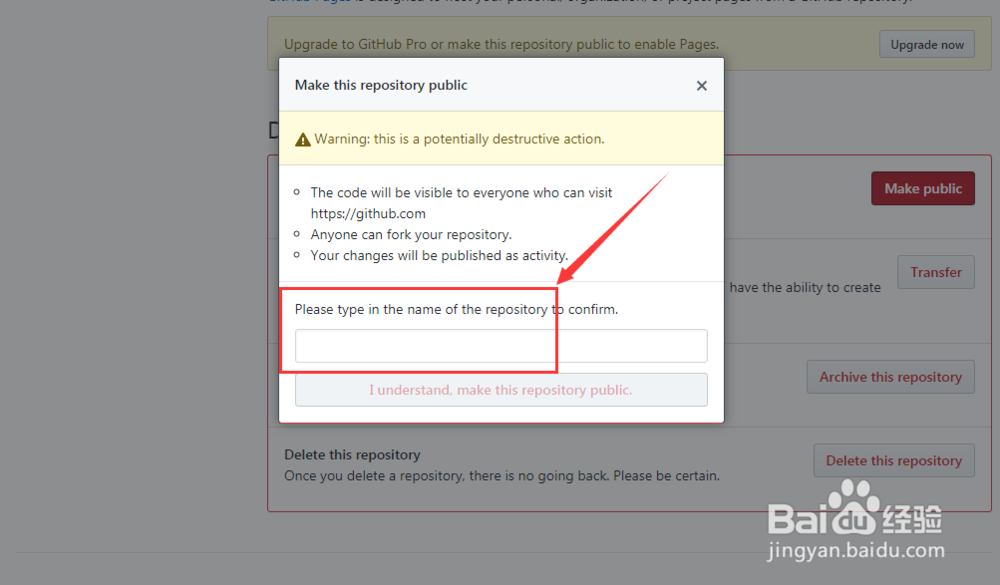Click the repository name confirmation input field
Screen dimensions: 1000x585
point(501,346)
